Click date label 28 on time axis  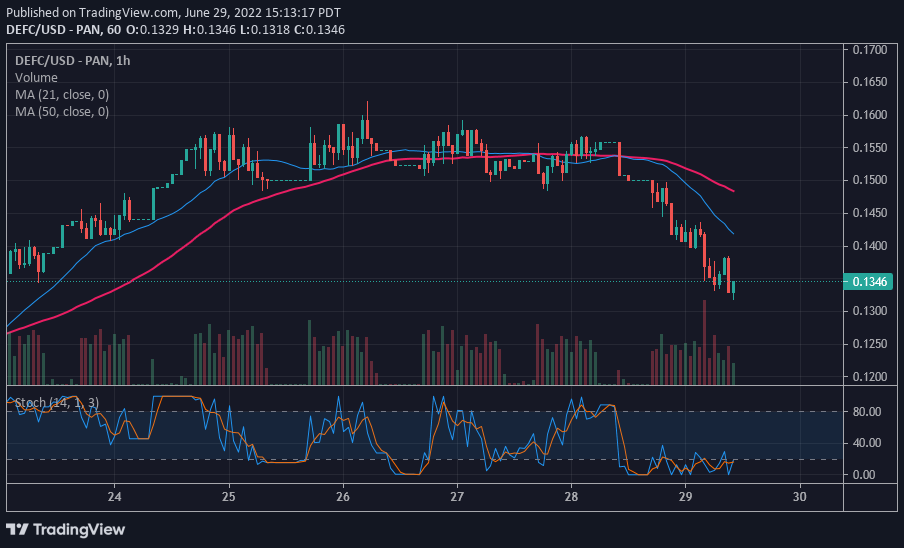[571, 496]
